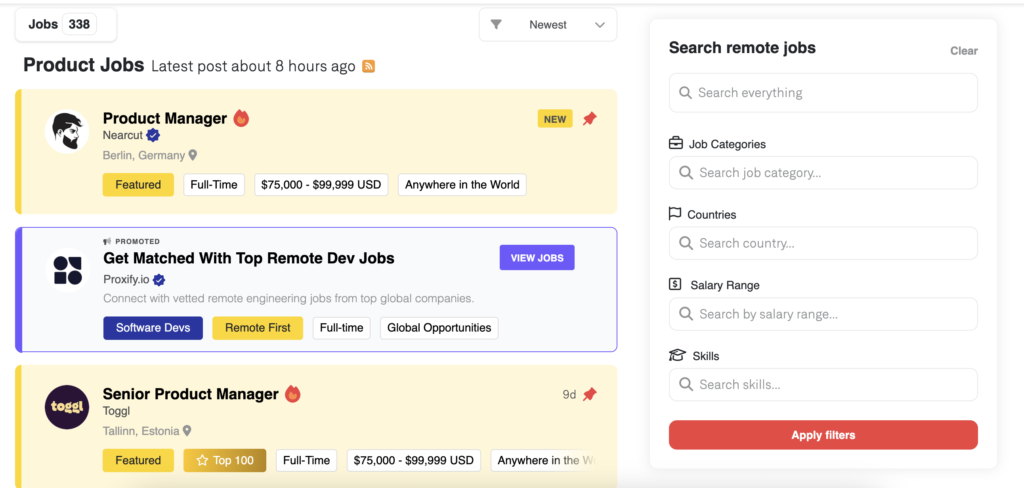Viewport: 1024px width, 488px height.
Task: Click the Clear filters link
Action: (x=964, y=51)
